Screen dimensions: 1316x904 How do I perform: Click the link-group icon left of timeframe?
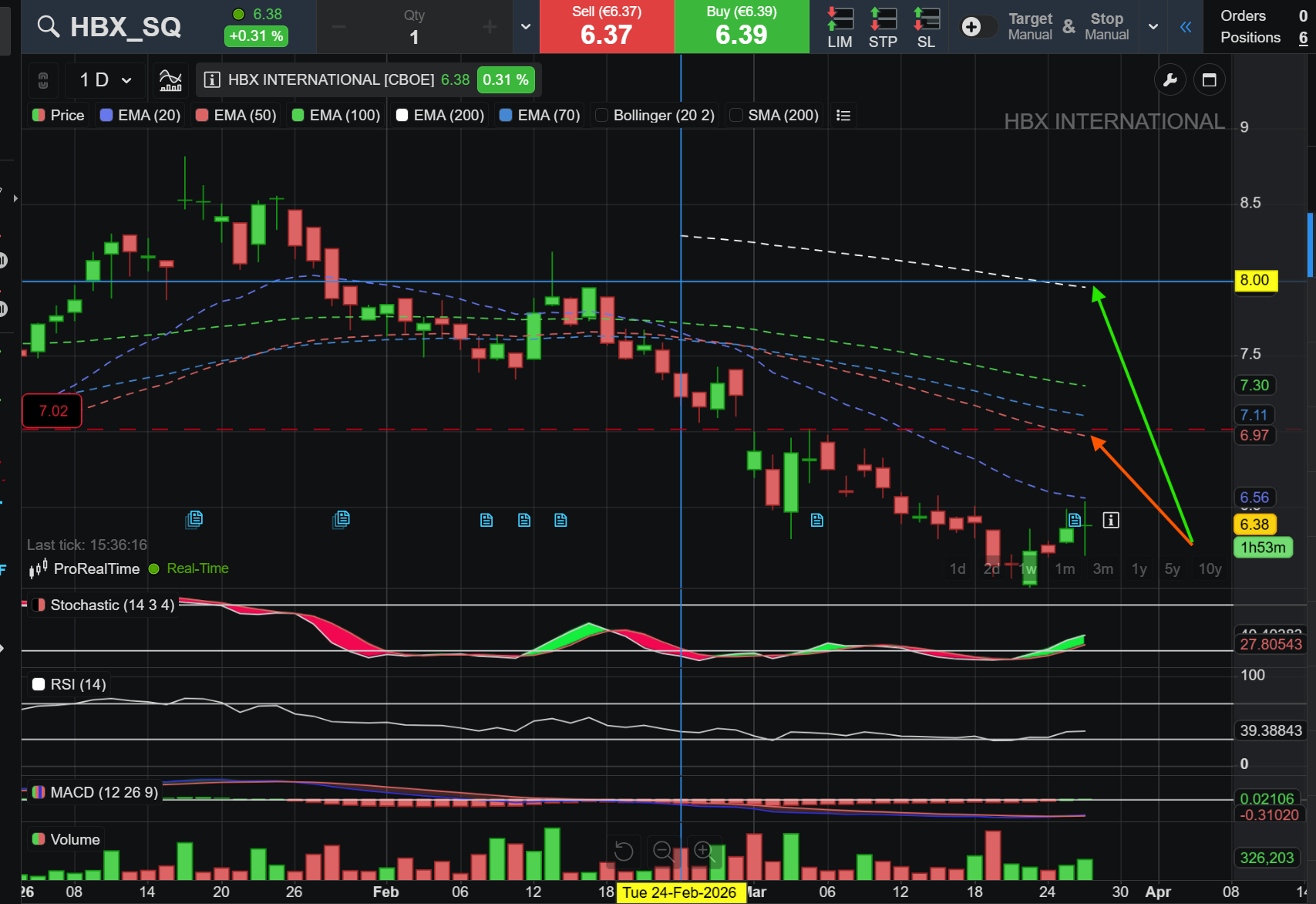[43, 80]
